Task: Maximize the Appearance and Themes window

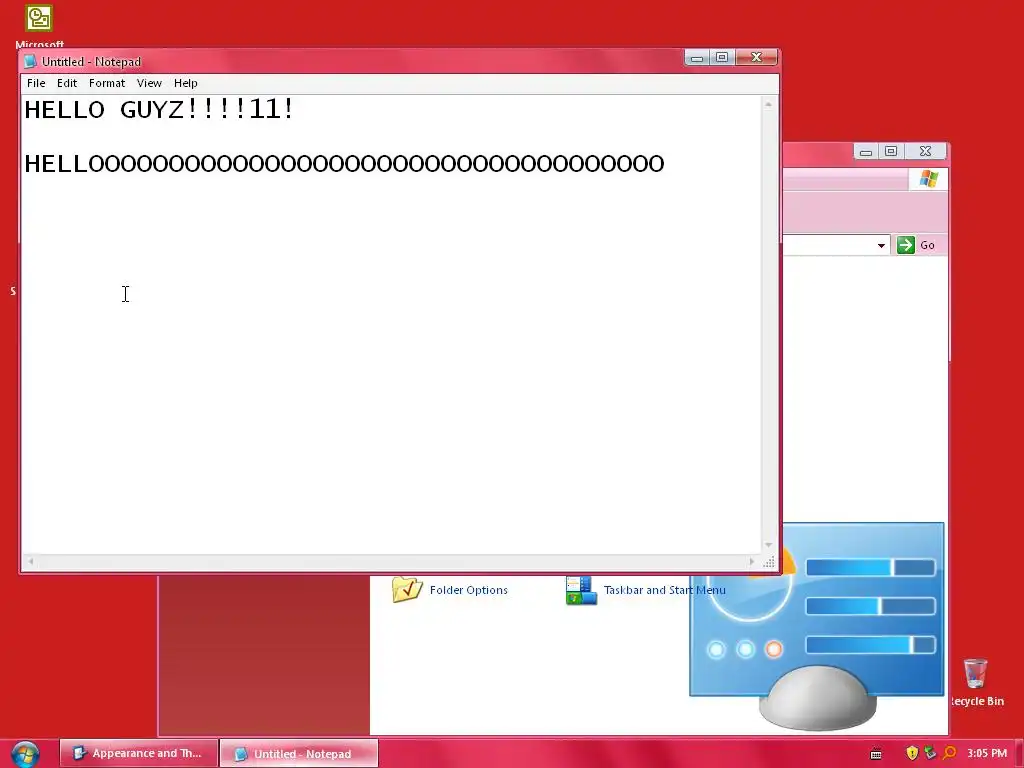Action: tap(891, 152)
